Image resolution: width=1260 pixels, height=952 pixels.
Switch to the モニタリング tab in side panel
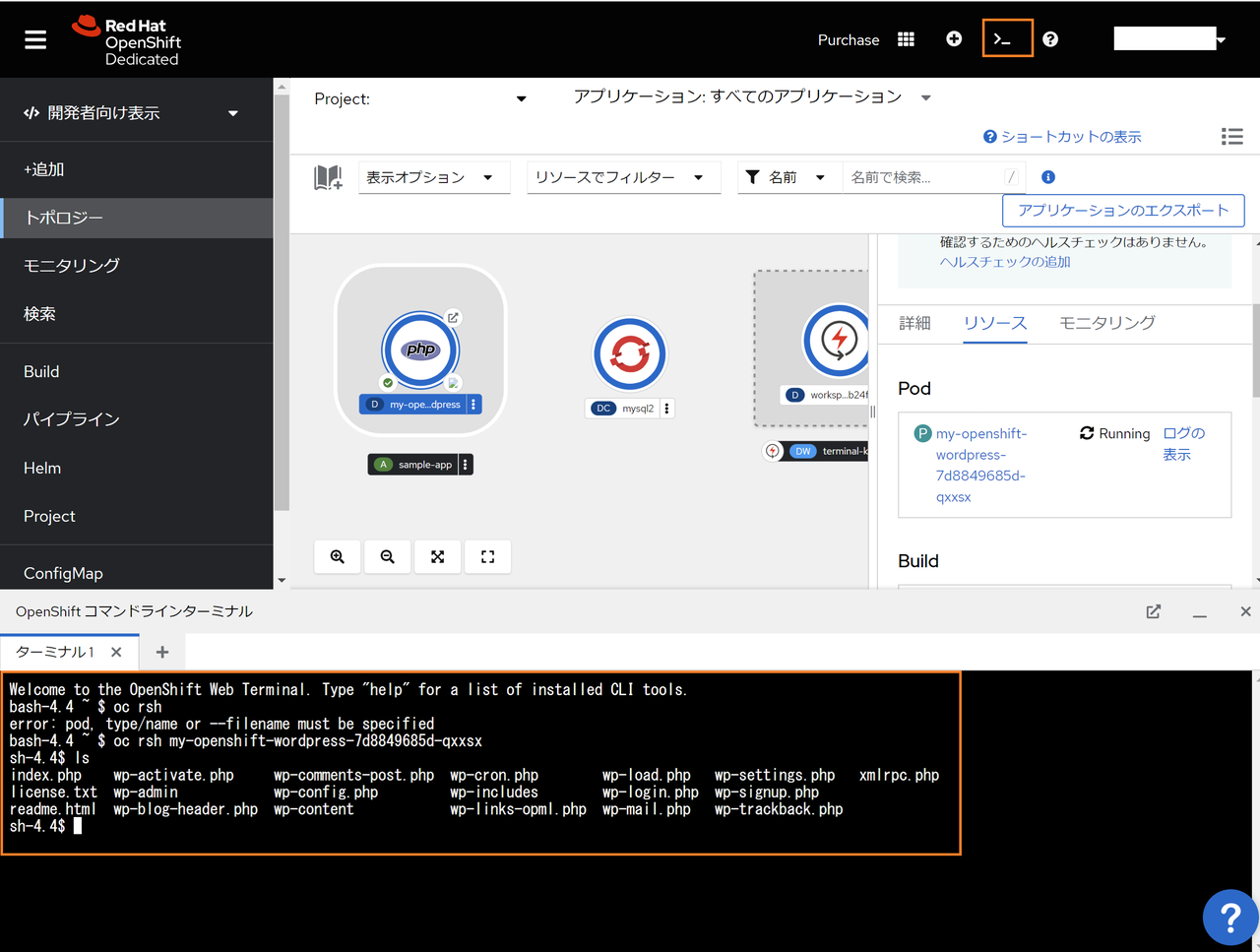pyautogui.click(x=1106, y=323)
